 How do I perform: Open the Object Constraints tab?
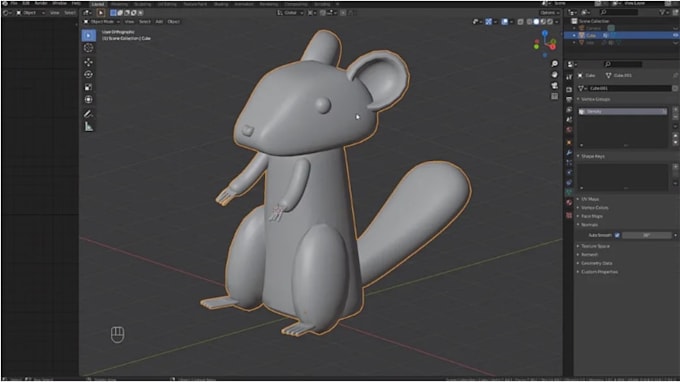[x=569, y=182]
